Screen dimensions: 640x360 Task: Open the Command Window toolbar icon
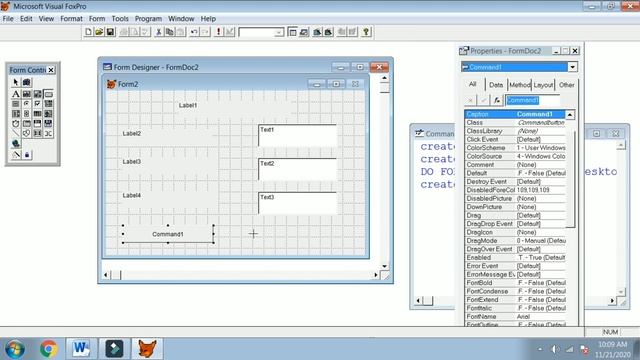pos(292,32)
